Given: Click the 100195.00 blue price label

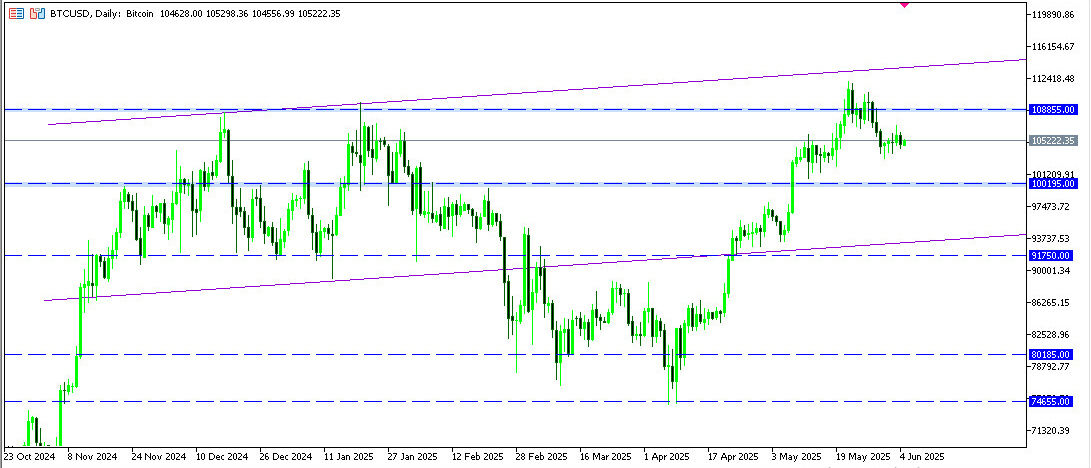Looking at the screenshot, I should pos(1052,184).
